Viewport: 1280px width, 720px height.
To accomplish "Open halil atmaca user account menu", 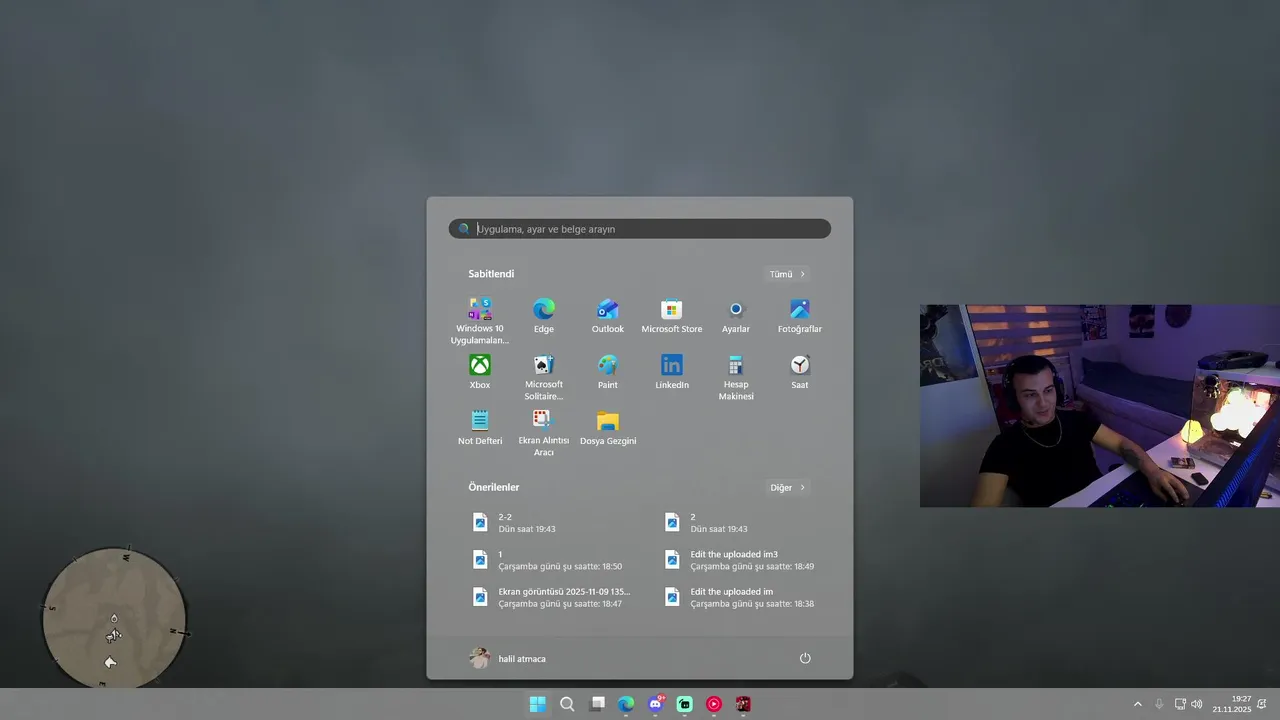I will pos(508,658).
